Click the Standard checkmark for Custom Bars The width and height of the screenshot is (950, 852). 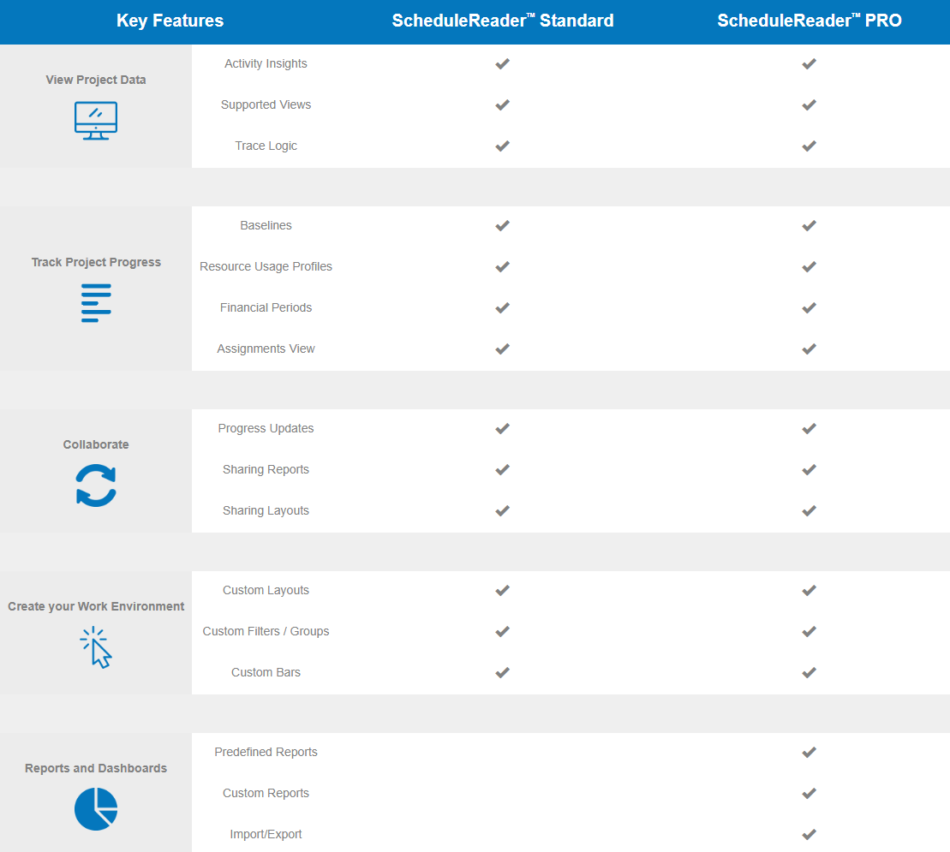(502, 673)
